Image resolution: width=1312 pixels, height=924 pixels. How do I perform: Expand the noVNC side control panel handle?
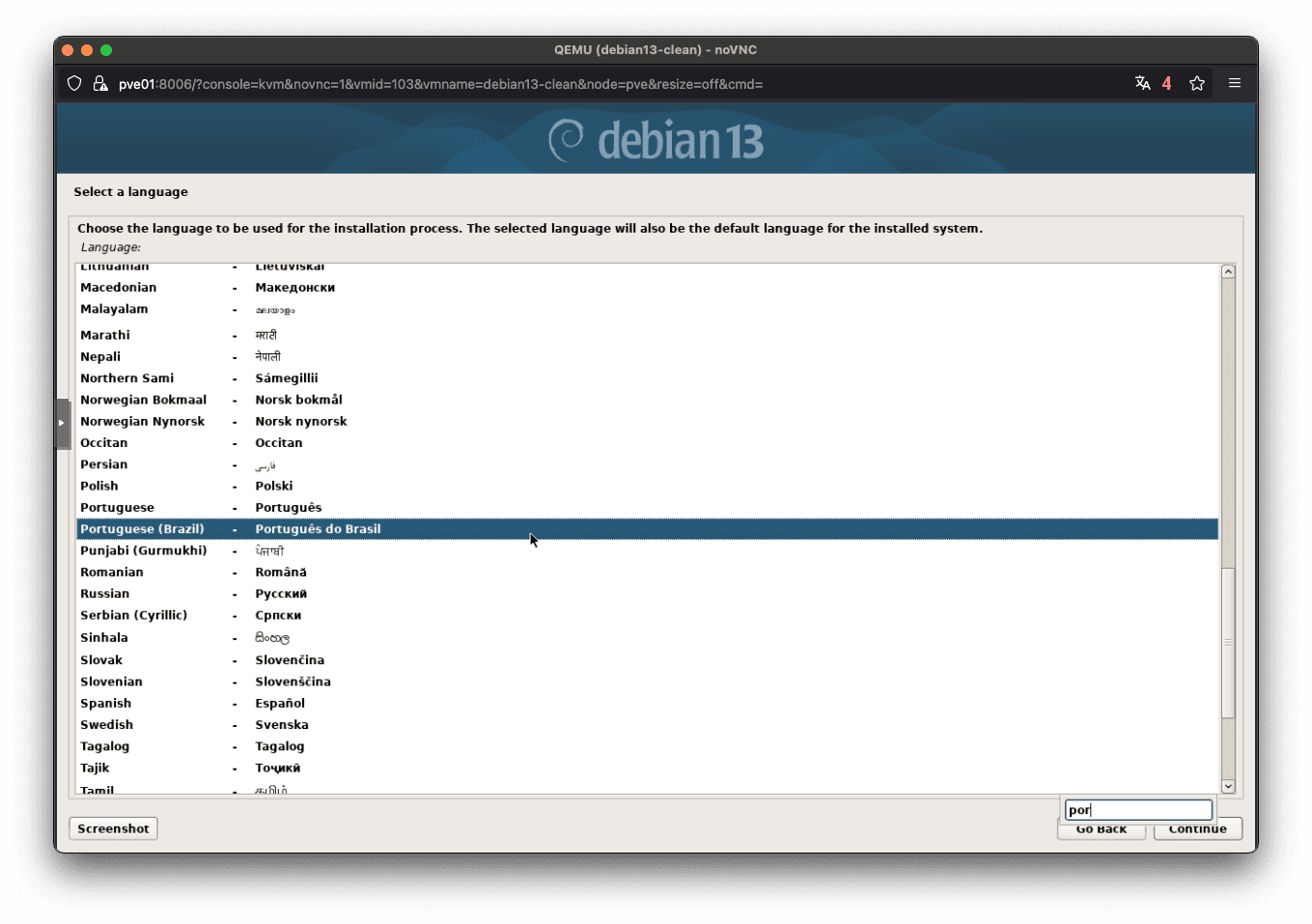tap(63, 423)
